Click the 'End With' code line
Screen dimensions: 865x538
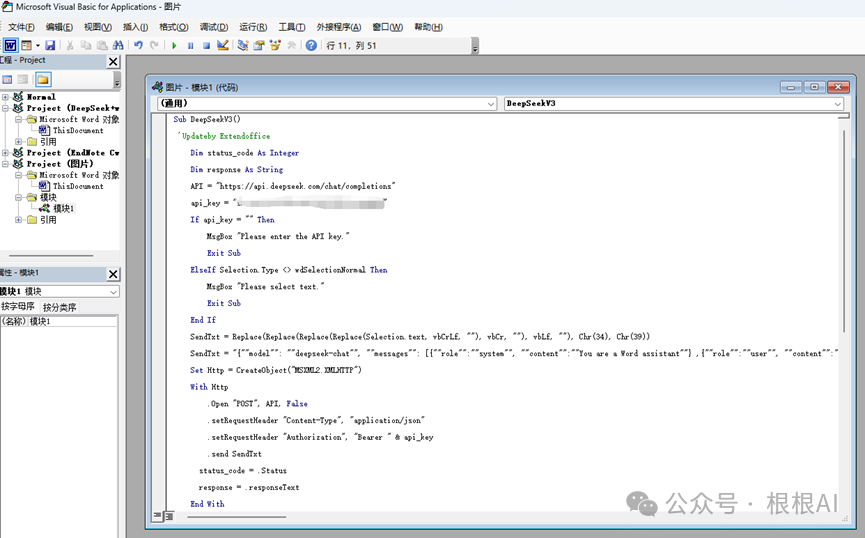pos(207,504)
